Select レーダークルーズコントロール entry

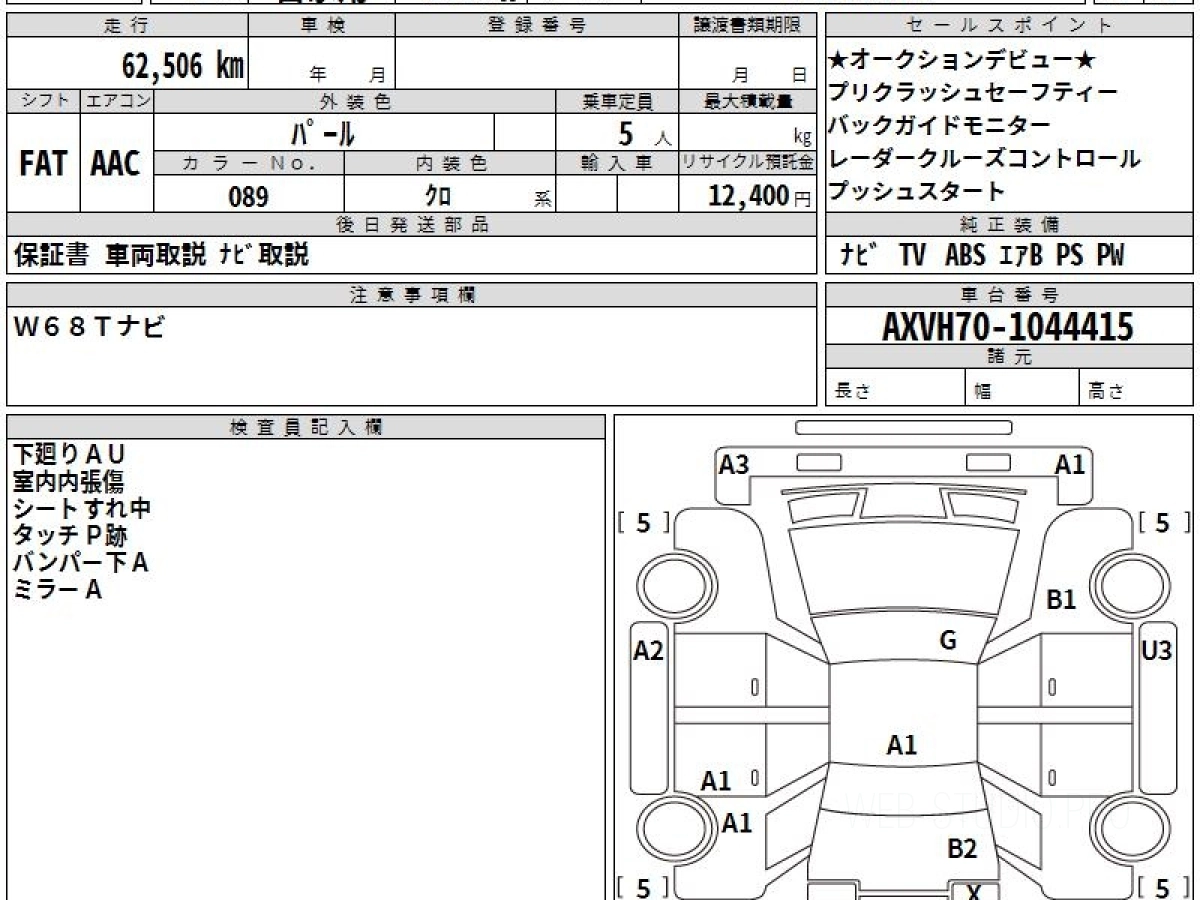tap(985, 158)
